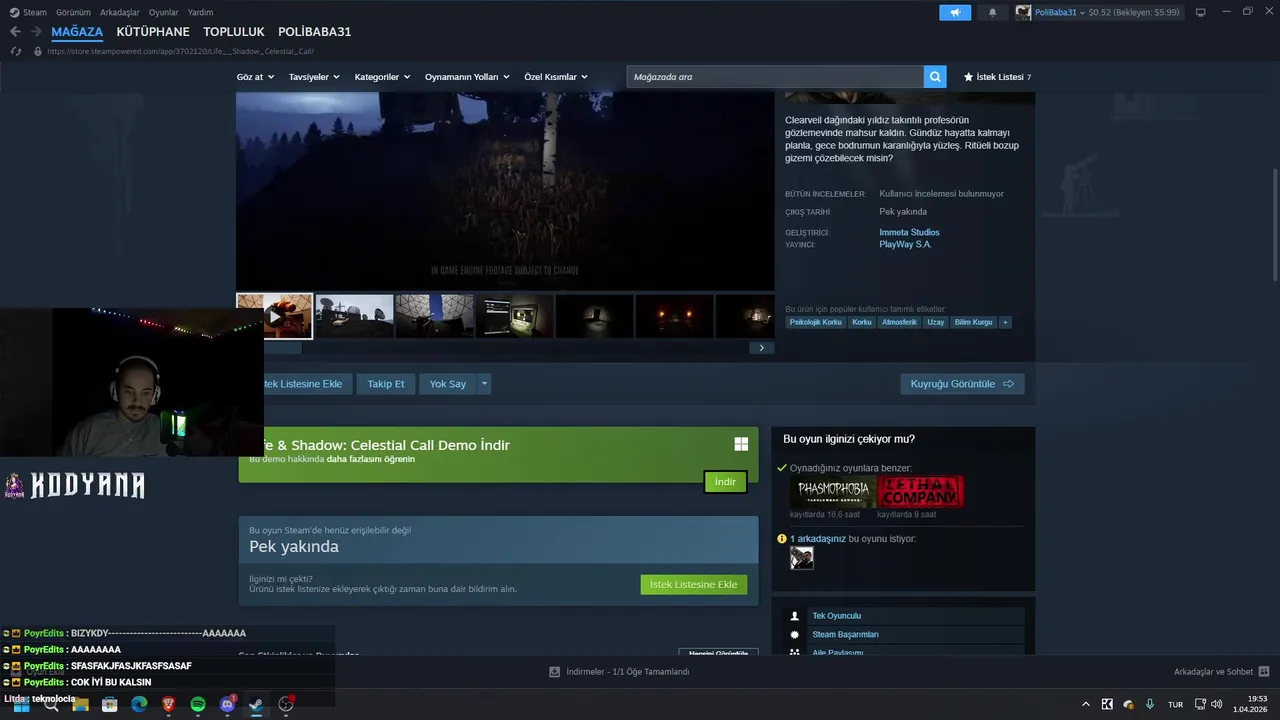
Task: Show hidden system tray icons chevron
Action: click(1086, 704)
